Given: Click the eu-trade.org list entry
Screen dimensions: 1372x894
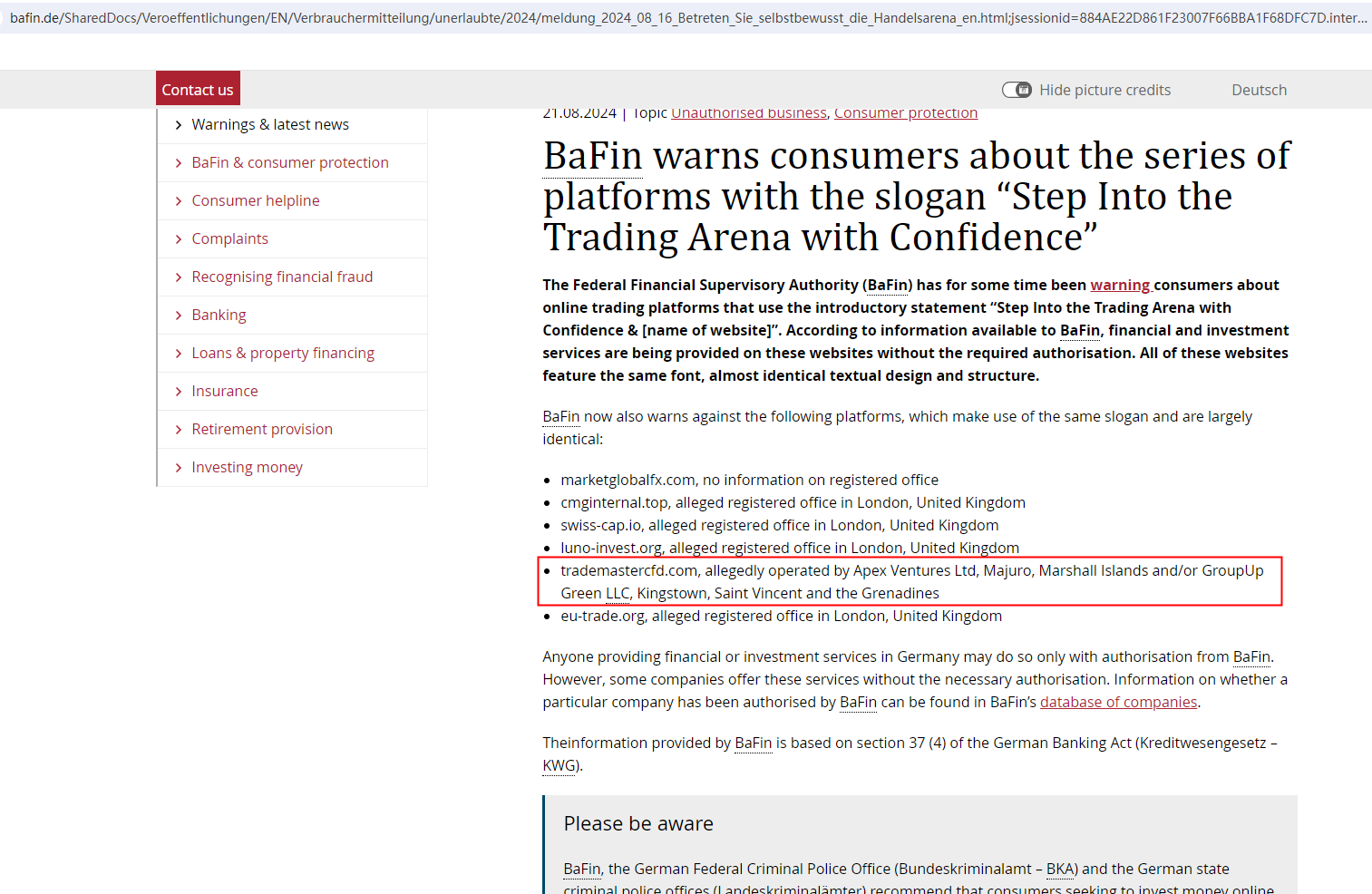Looking at the screenshot, I should 782,616.
